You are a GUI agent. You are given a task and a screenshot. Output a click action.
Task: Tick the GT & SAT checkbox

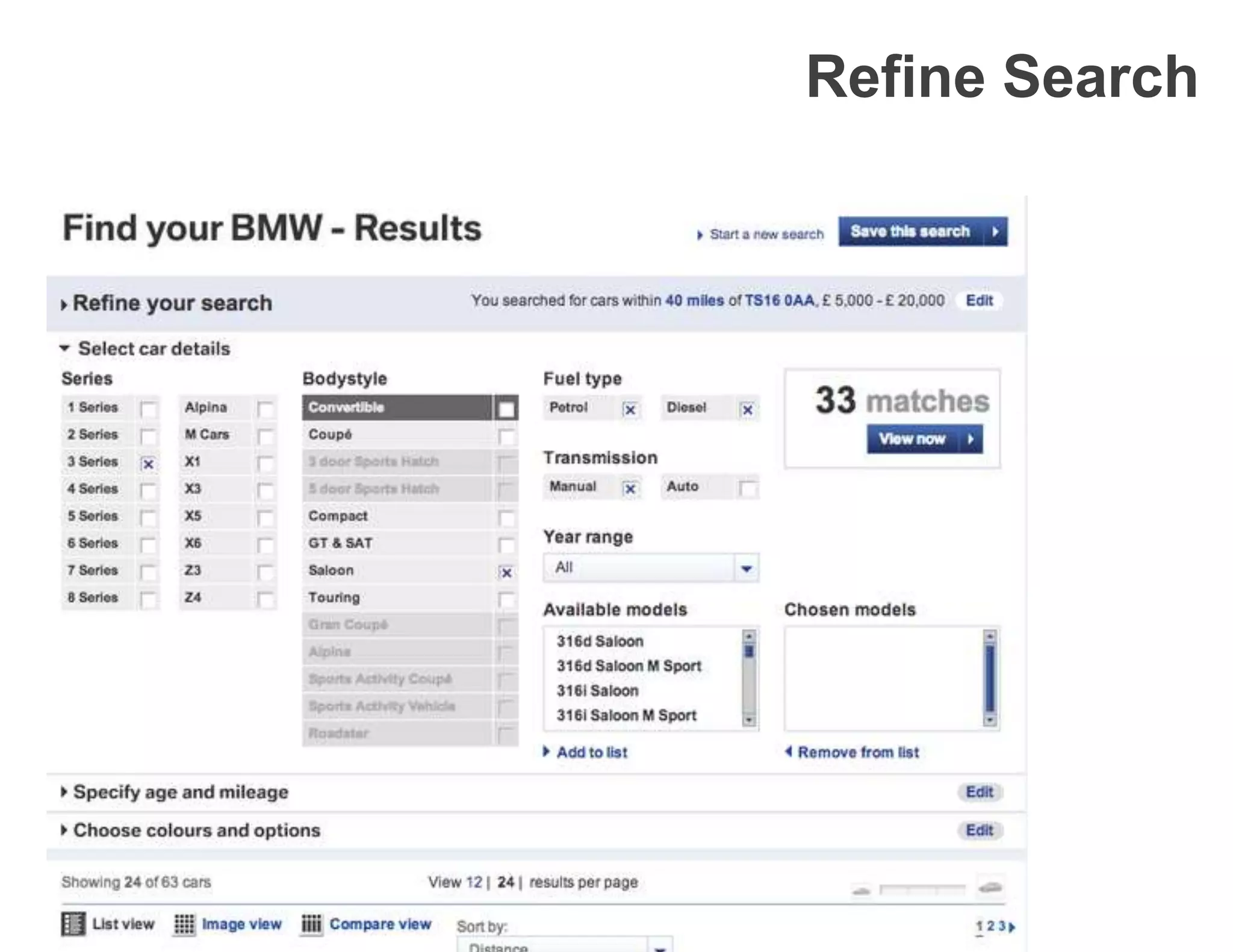tap(506, 545)
